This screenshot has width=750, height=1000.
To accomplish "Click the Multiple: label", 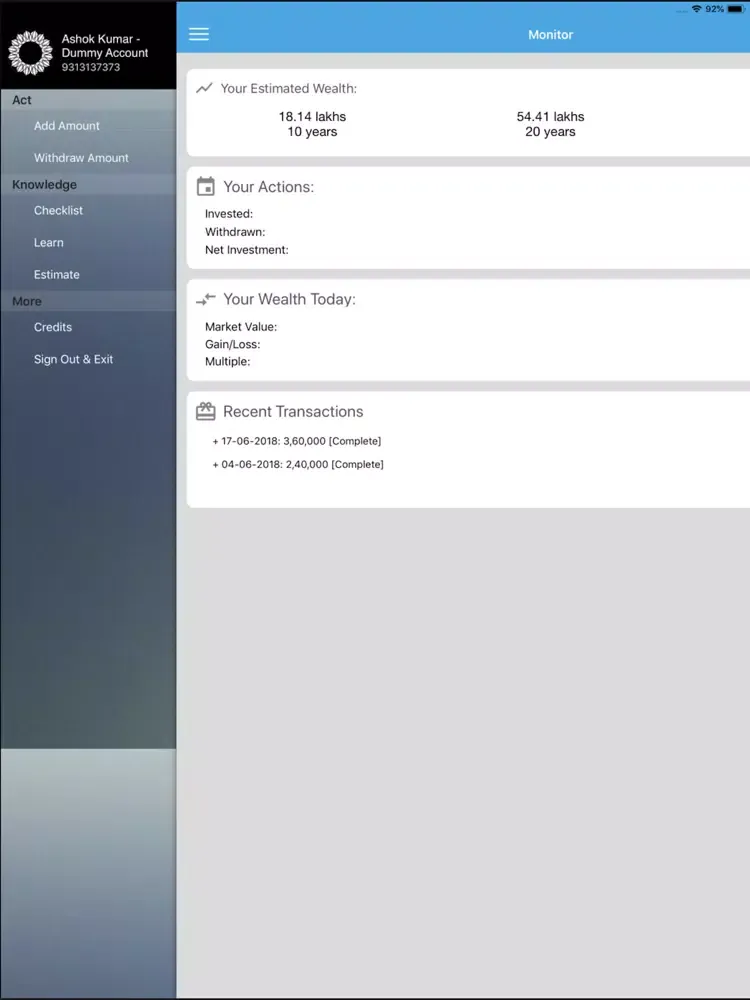I will tap(228, 362).
